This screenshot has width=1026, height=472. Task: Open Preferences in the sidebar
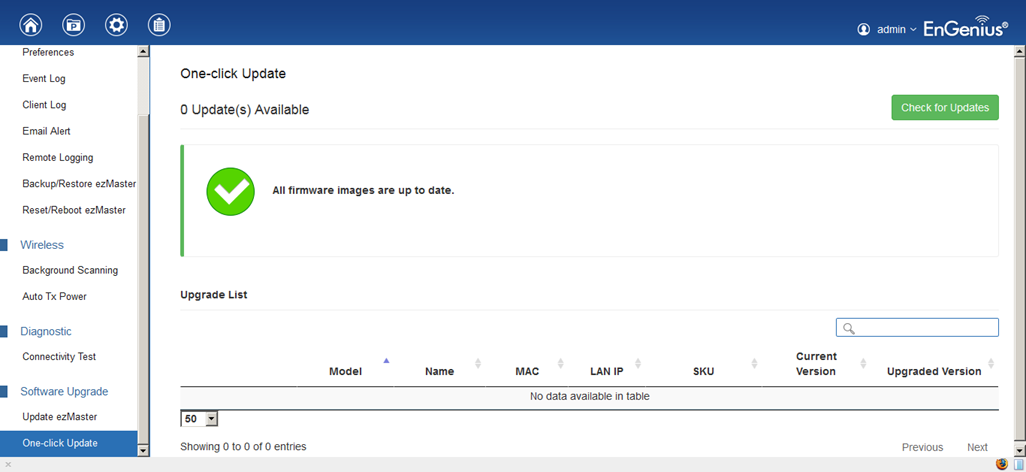[x=48, y=52]
